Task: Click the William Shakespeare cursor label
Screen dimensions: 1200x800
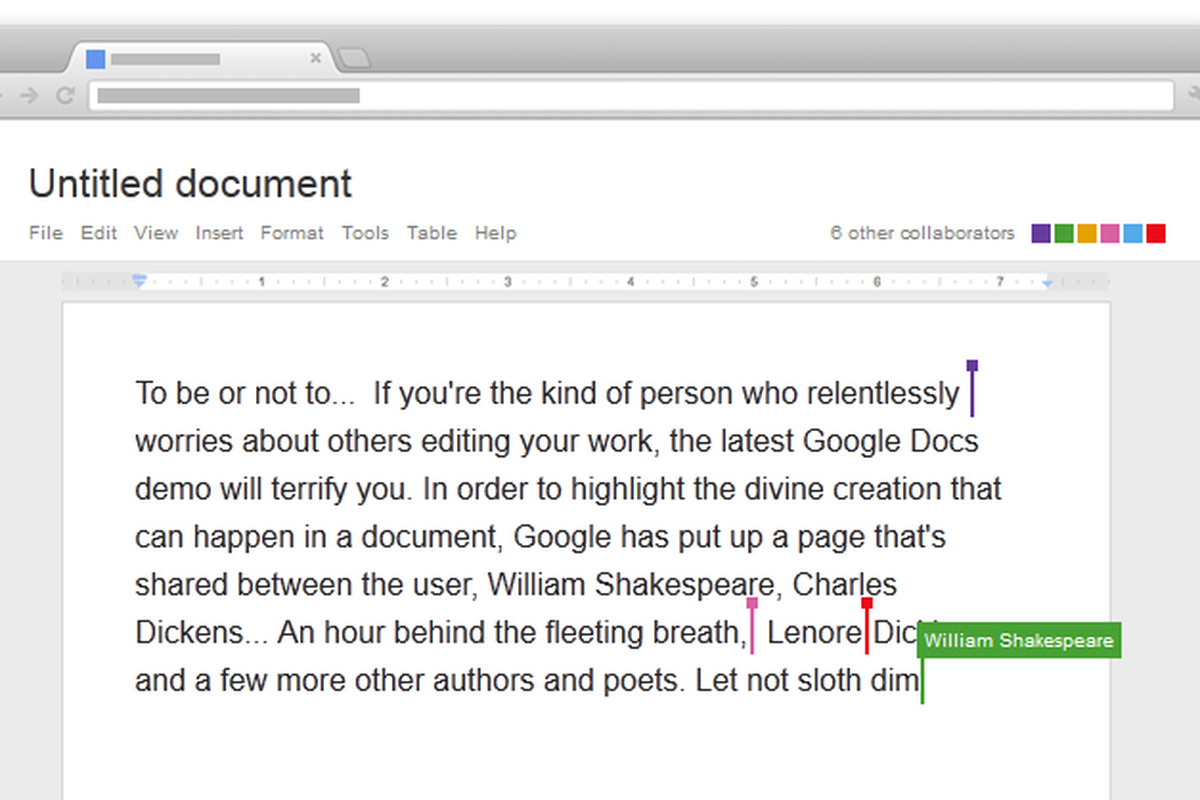Action: point(1019,641)
